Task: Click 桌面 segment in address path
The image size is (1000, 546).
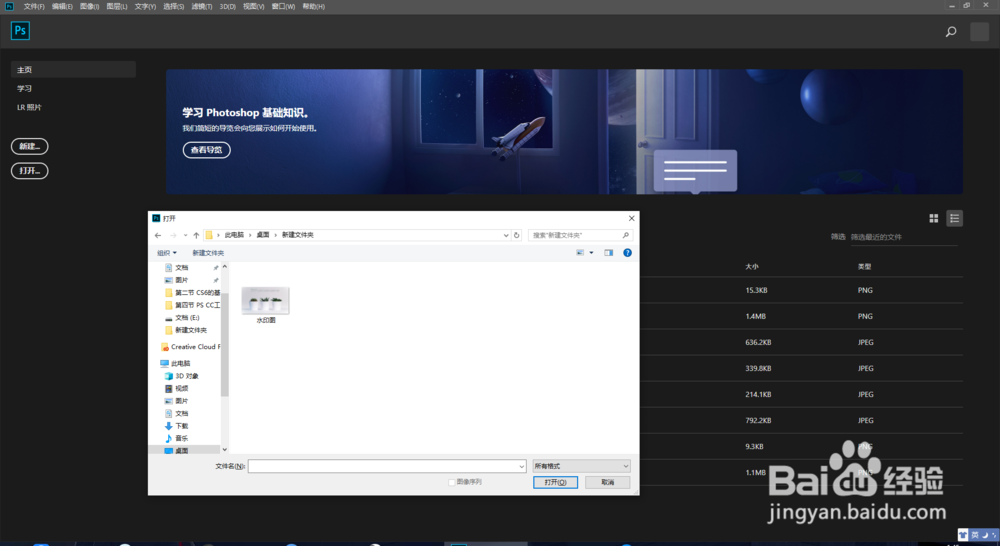Action: click(263, 235)
